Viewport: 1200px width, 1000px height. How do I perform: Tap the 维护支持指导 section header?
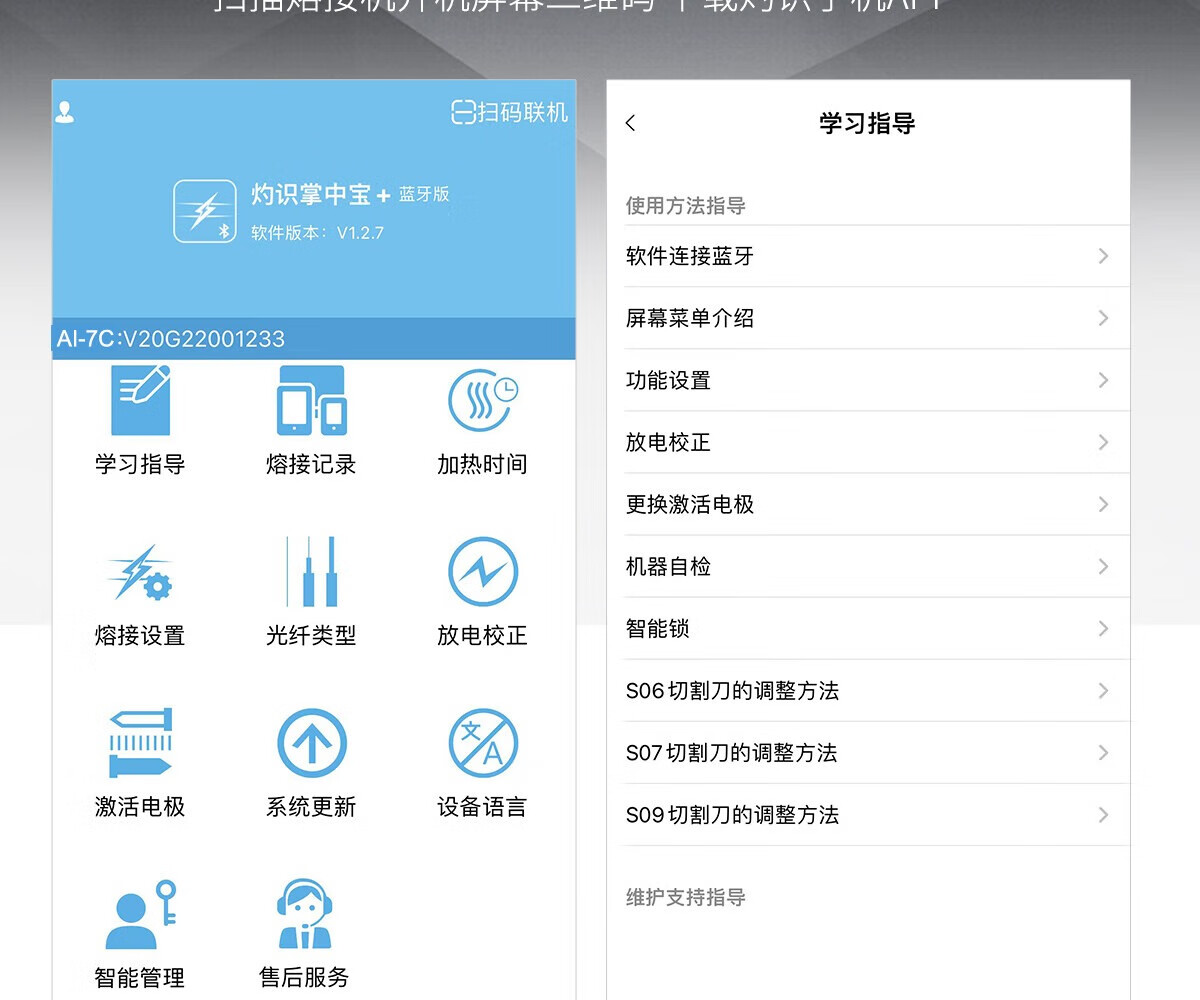click(x=686, y=897)
